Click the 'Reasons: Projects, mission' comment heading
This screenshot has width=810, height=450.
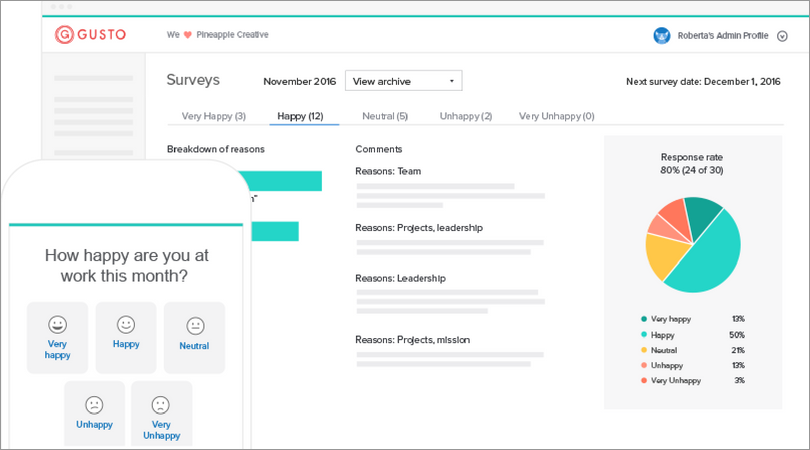pyautogui.click(x=412, y=340)
